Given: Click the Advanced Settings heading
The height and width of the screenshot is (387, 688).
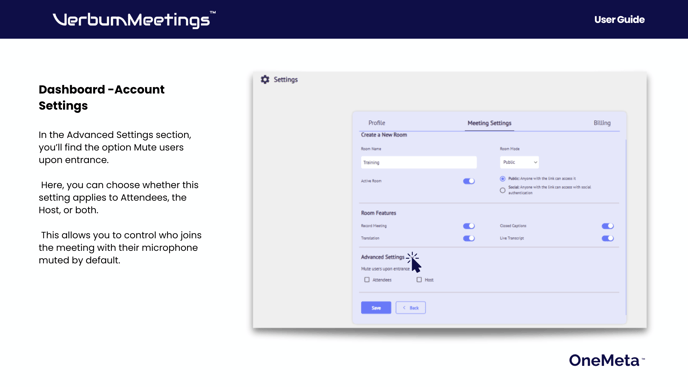Looking at the screenshot, I should point(383,257).
